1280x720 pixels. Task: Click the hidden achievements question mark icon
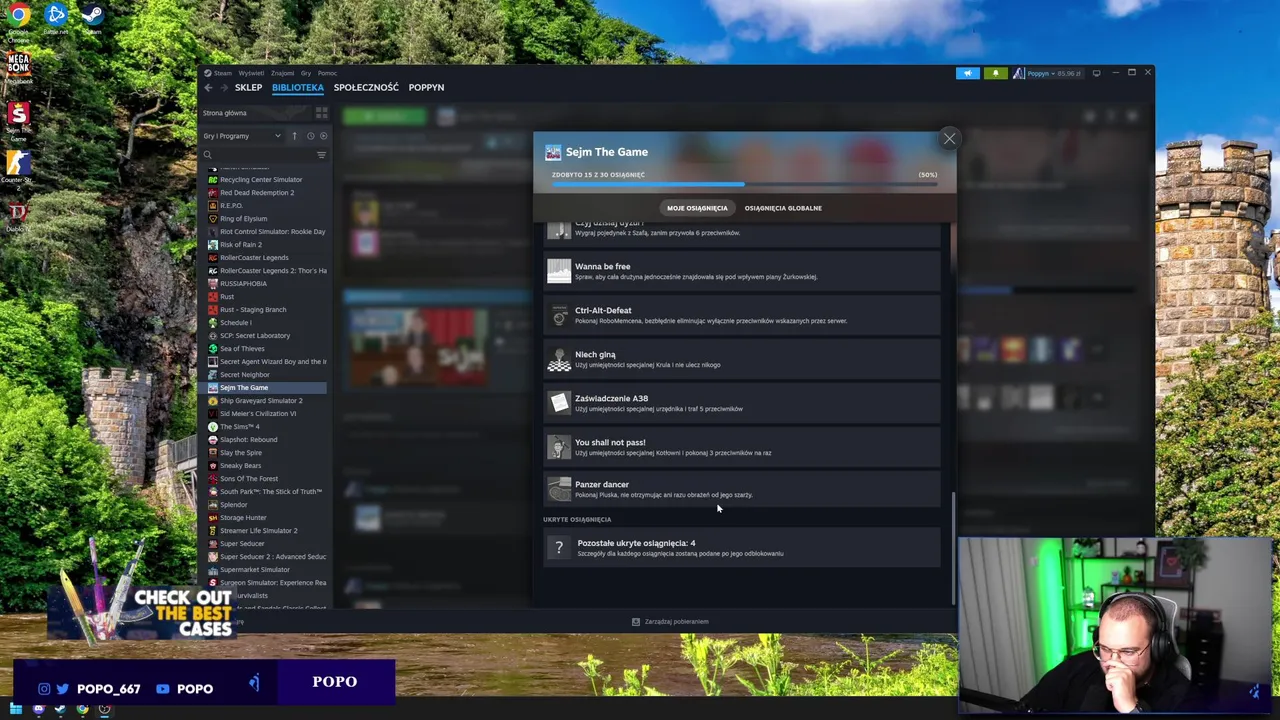coord(559,548)
